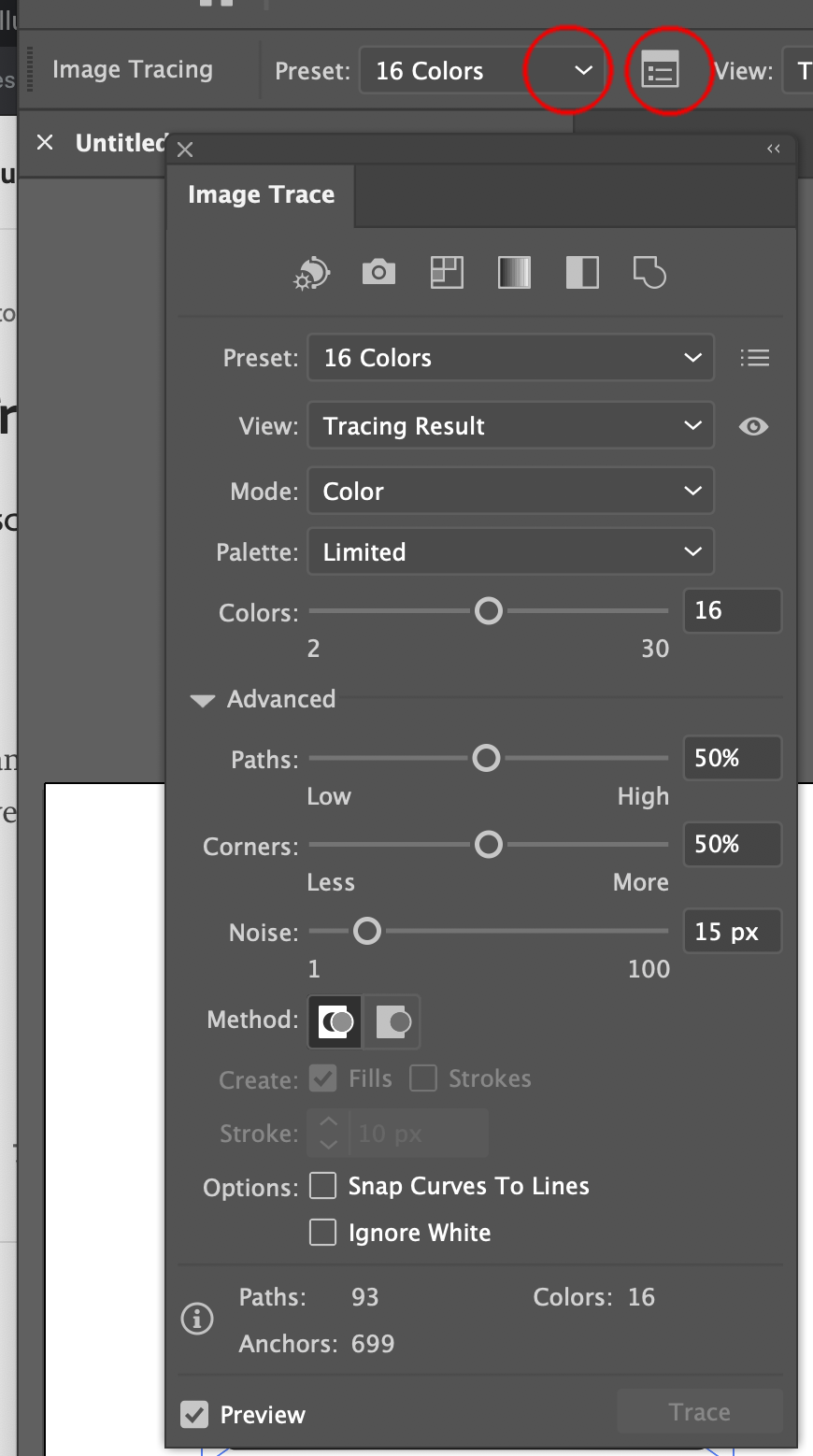The width and height of the screenshot is (813, 1456).
Task: Open the preset manage menu beside Preset dropdown
Action: point(755,357)
